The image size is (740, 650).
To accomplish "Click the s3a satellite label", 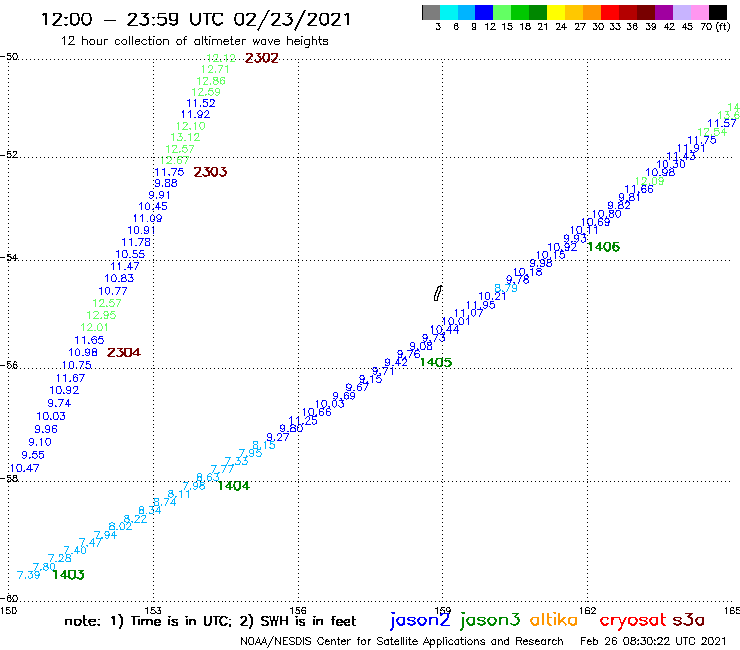I will 689,620.
